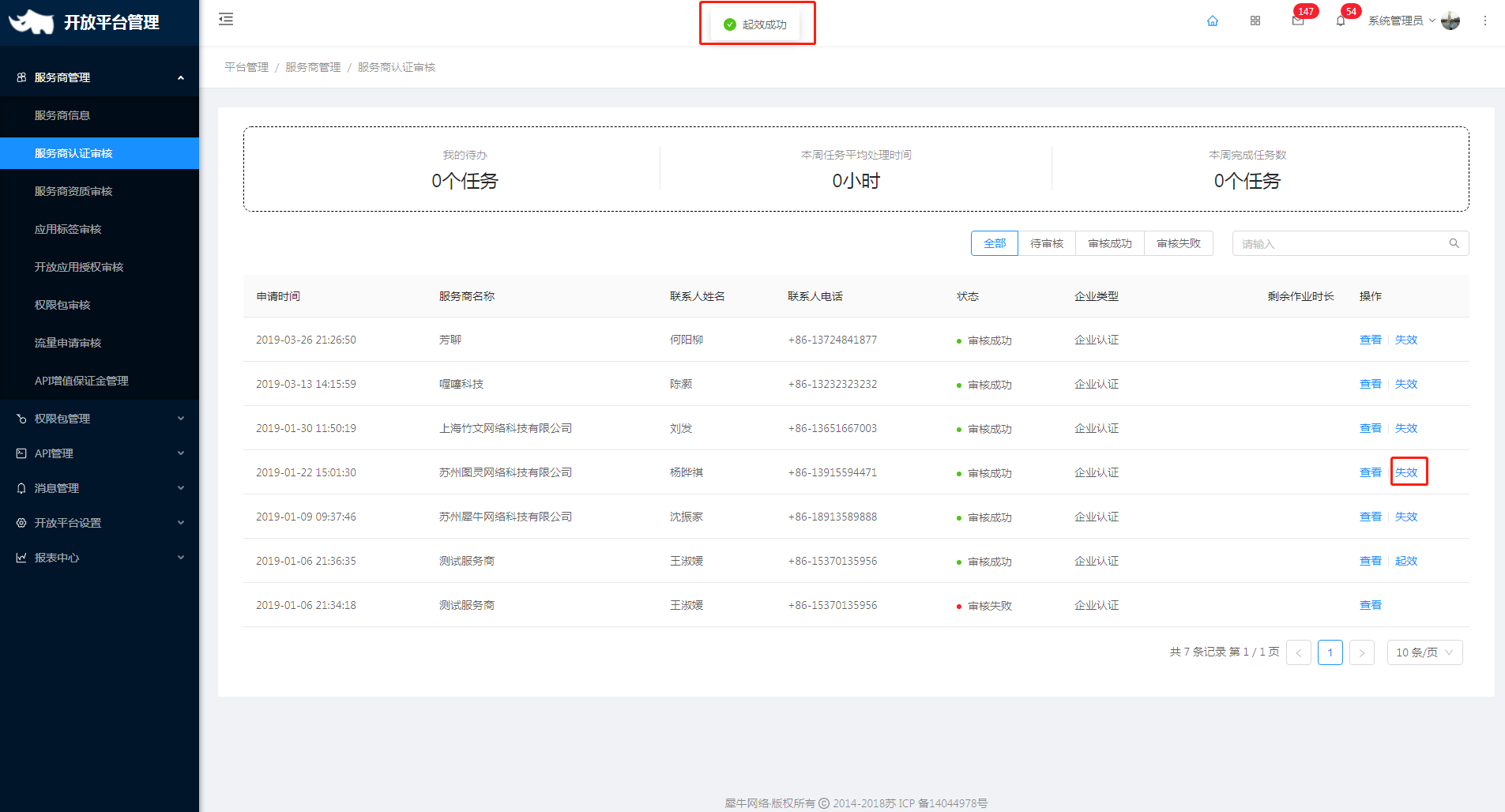Go to next page arrow
The height and width of the screenshot is (812, 1505).
1362,652
